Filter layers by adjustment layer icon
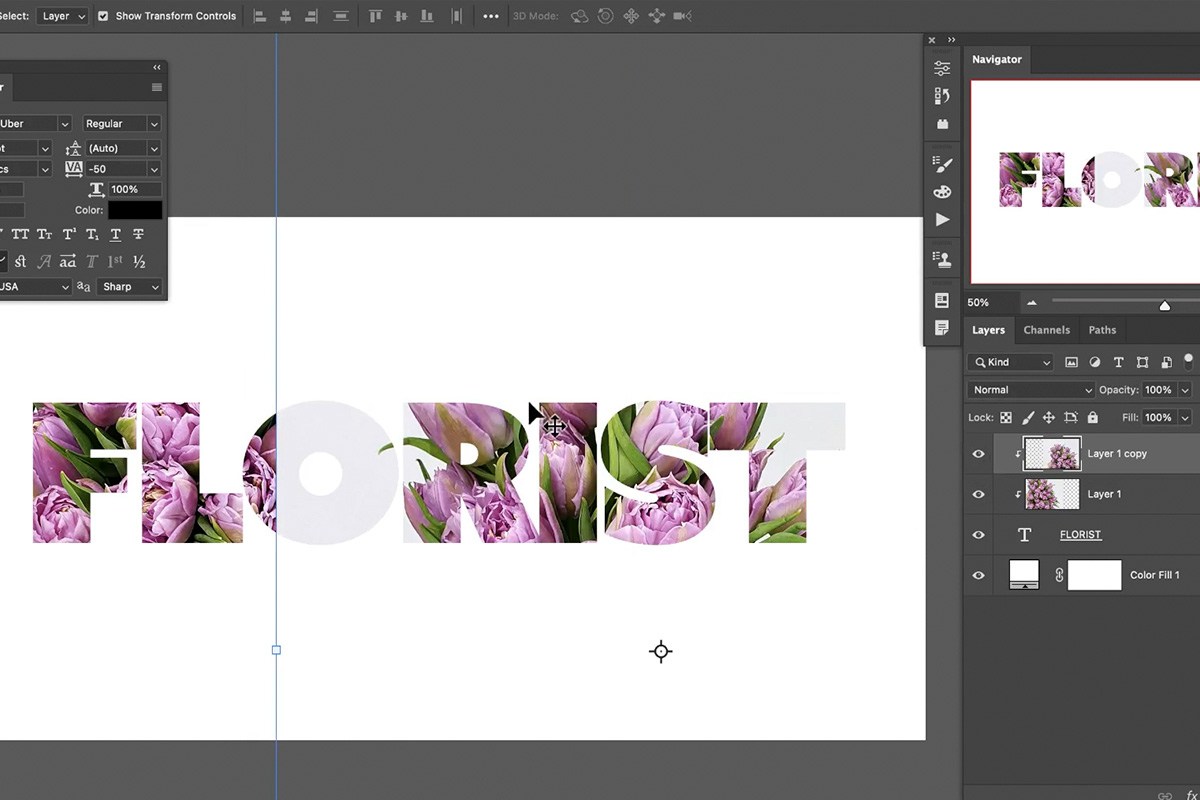 pos(1095,362)
